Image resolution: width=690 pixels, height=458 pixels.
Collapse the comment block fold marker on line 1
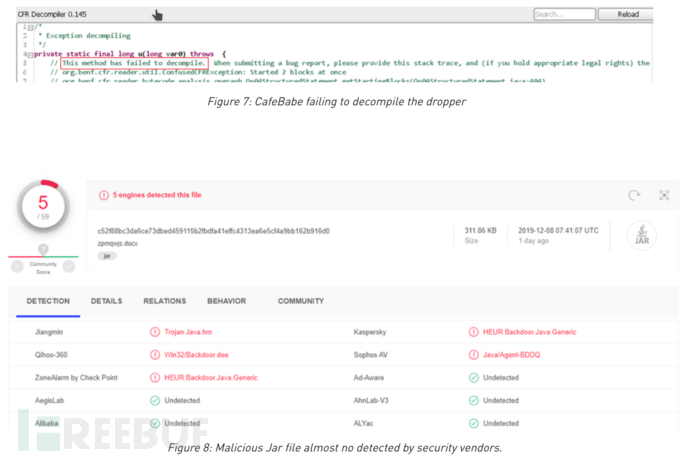point(30,27)
